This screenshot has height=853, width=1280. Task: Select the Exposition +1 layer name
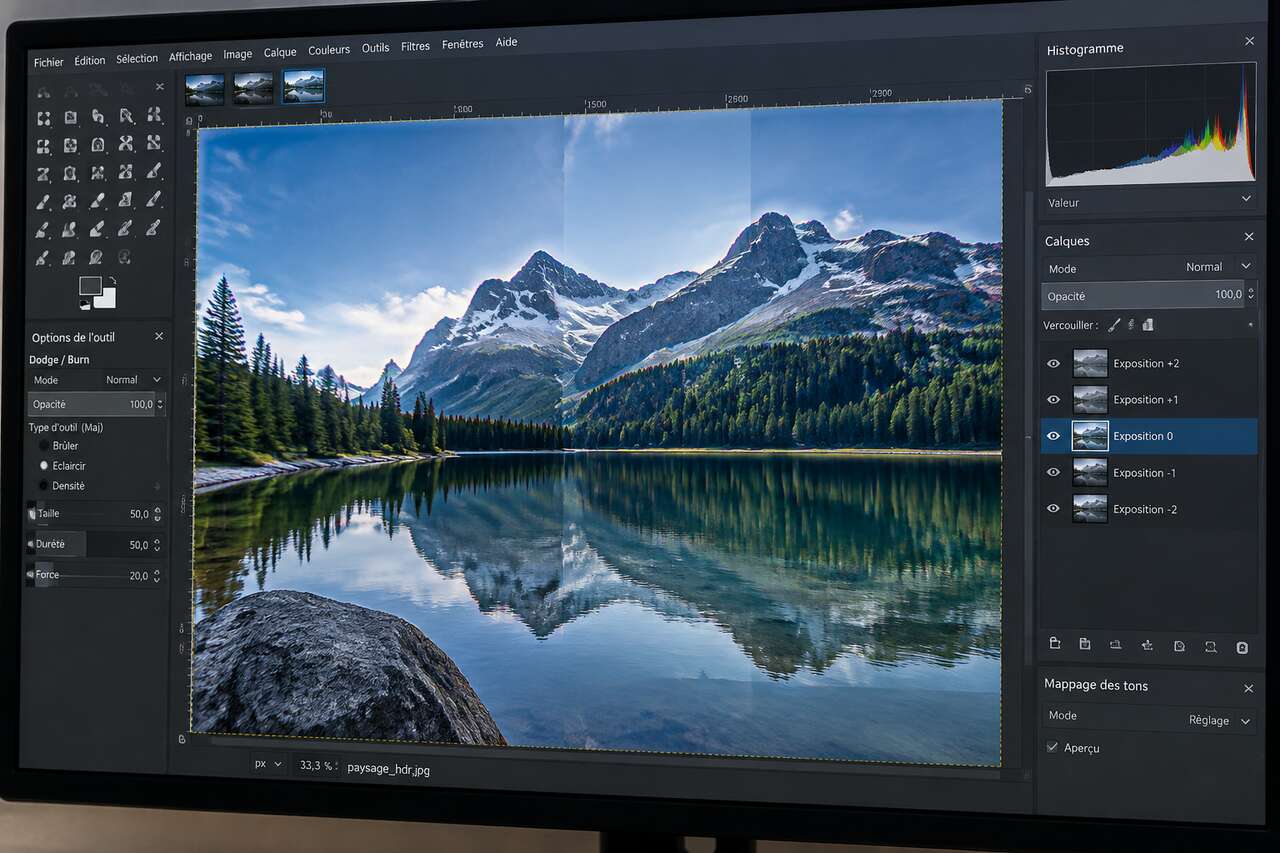[x=1146, y=400]
